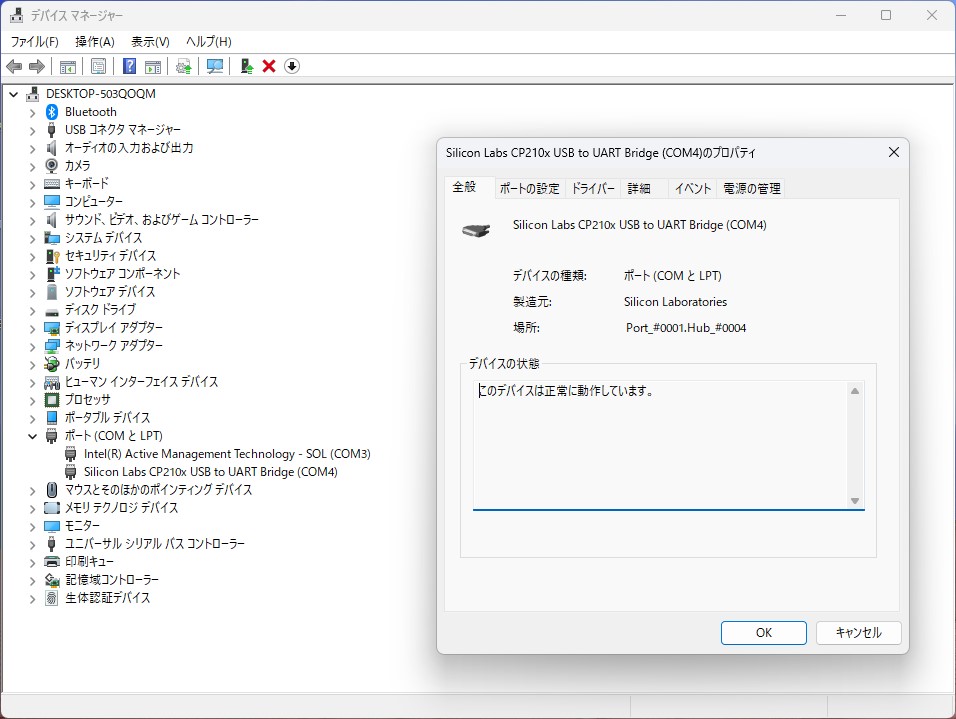956x719 pixels.
Task: Click the ネットワーク アダプター icon
Action: click(52, 346)
